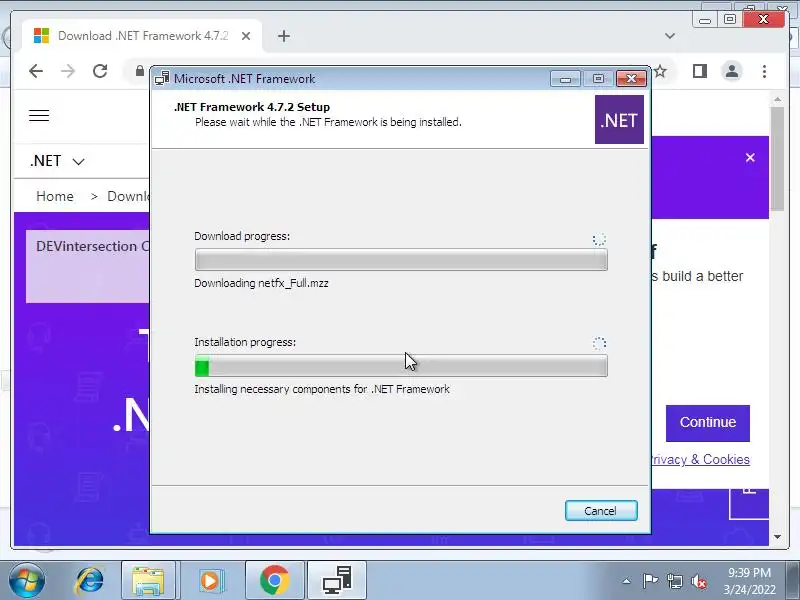Dismiss the purple banner with X
The image size is (800, 600).
[750, 158]
